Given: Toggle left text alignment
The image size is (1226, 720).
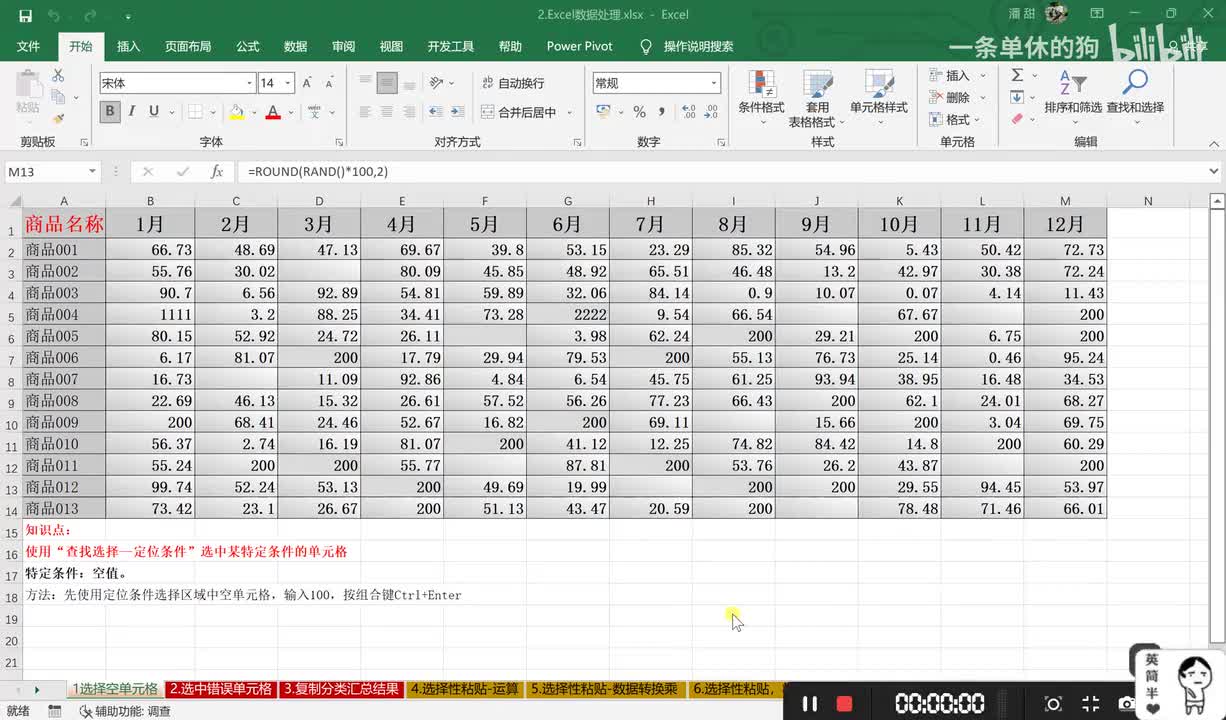Looking at the screenshot, I should pos(366,112).
